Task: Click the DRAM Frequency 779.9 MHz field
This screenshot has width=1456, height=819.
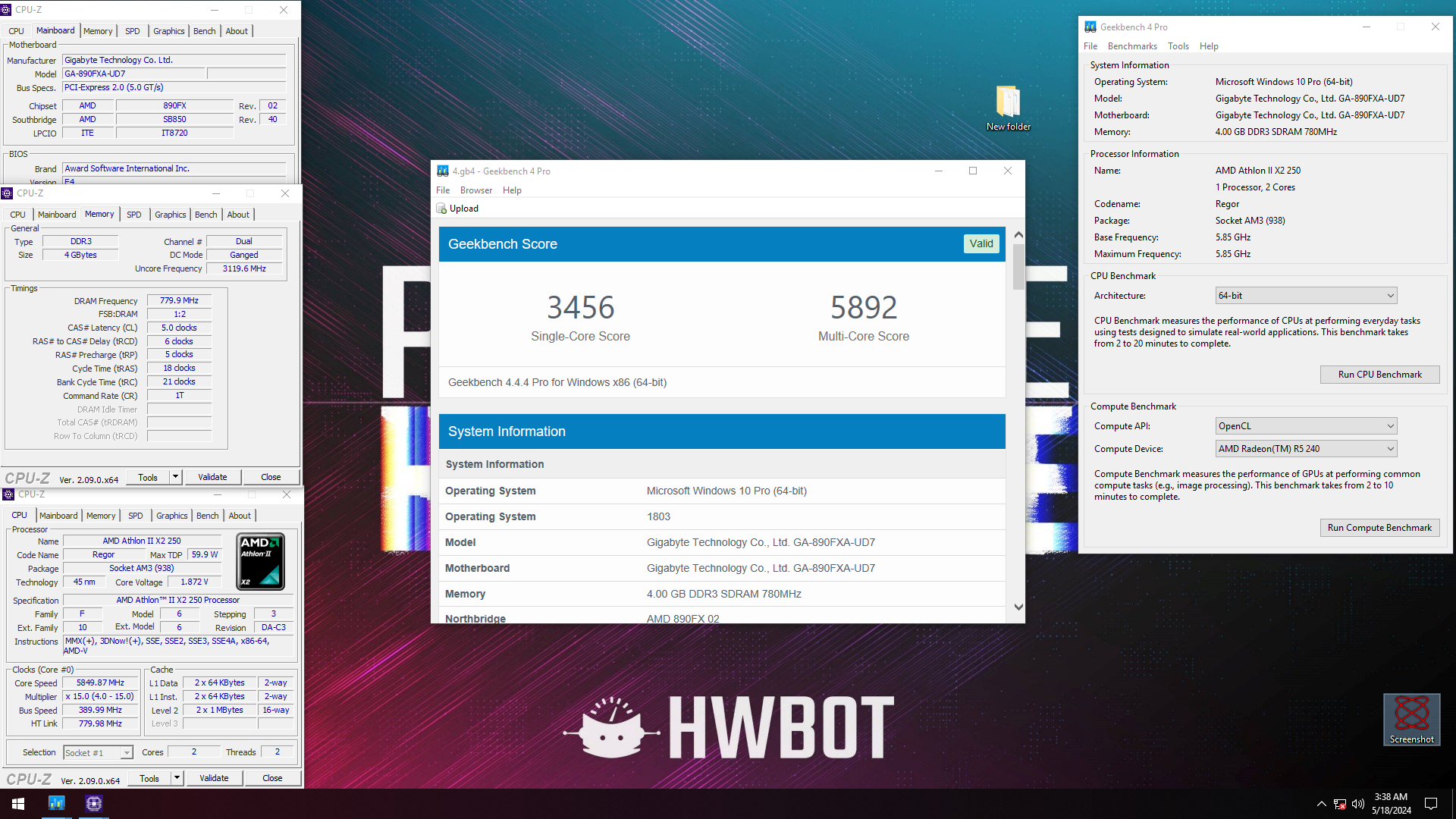Action: click(179, 300)
